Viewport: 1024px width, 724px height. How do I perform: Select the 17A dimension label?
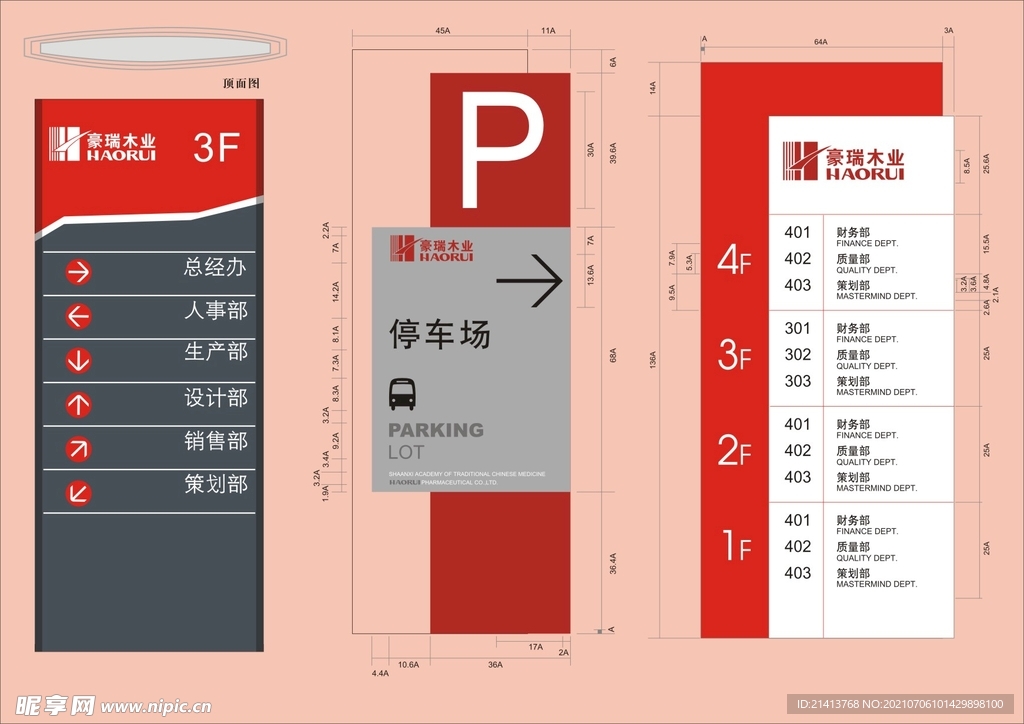[x=536, y=647]
